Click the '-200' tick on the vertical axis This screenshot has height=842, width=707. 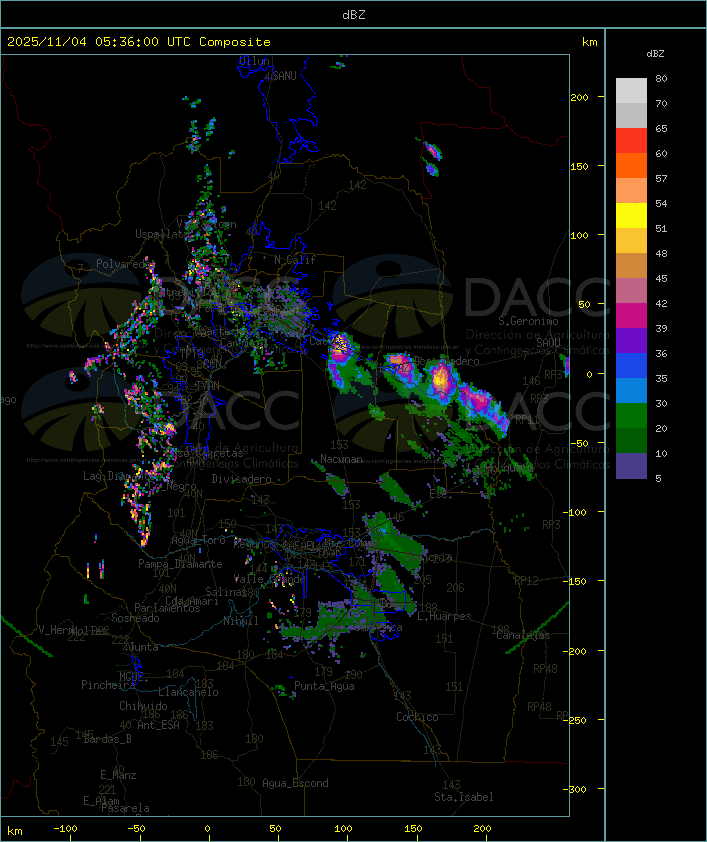coord(577,651)
